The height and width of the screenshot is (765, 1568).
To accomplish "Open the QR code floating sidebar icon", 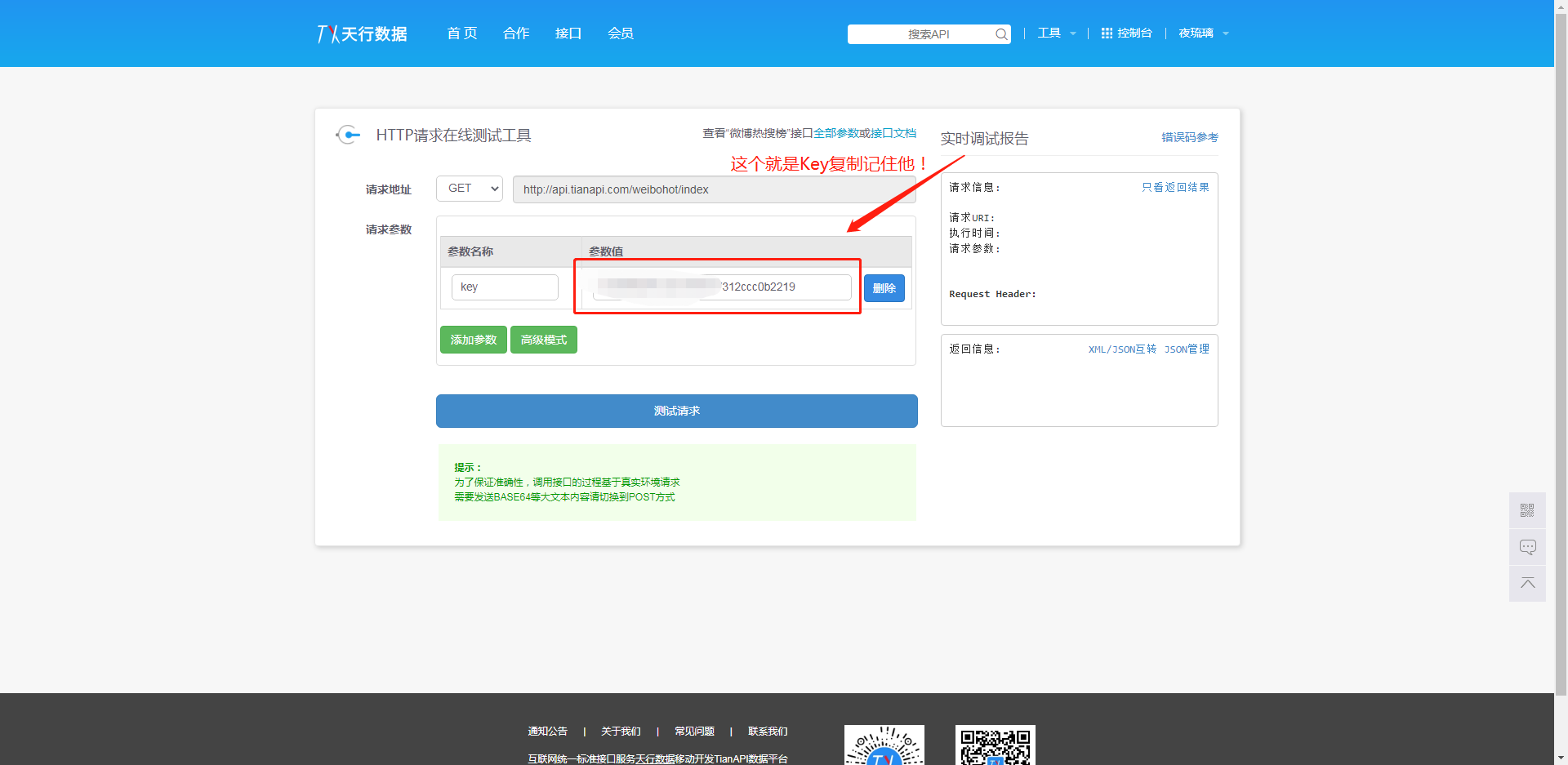I will [x=1527, y=510].
